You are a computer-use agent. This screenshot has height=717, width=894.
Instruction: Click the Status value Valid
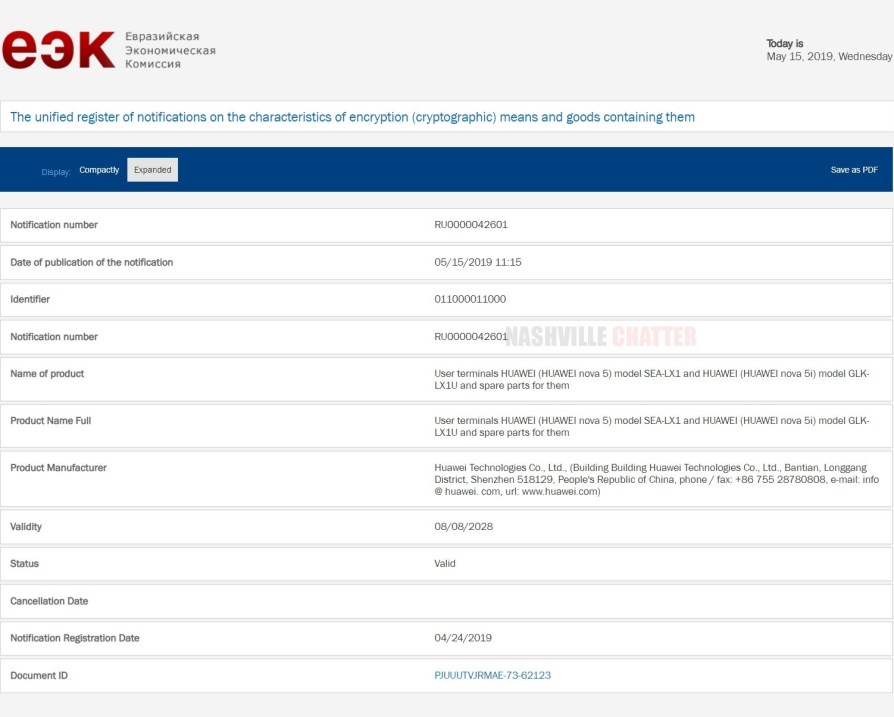coord(445,564)
